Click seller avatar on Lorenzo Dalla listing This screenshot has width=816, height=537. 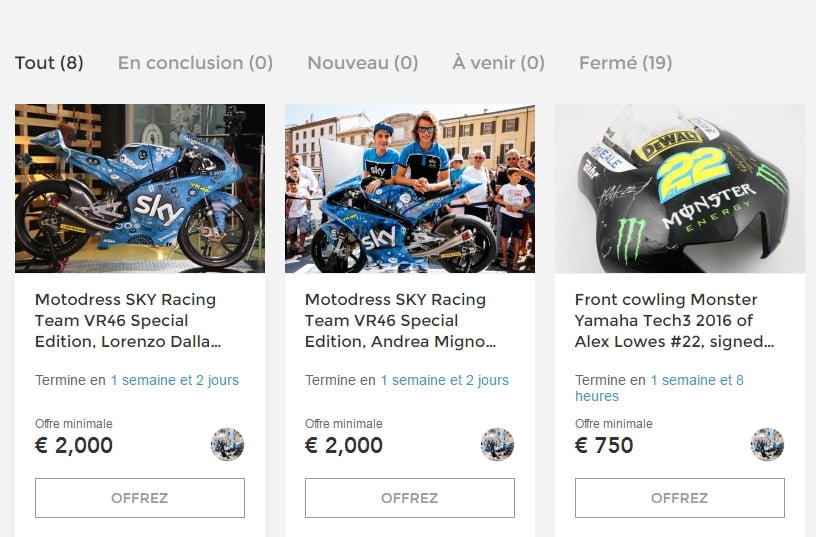point(227,444)
